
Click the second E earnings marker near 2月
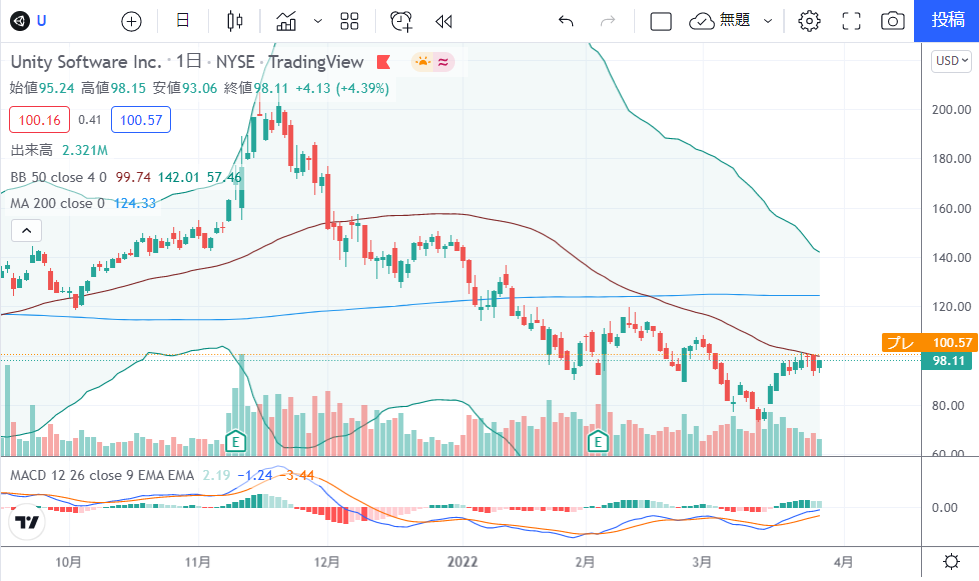tap(598, 442)
